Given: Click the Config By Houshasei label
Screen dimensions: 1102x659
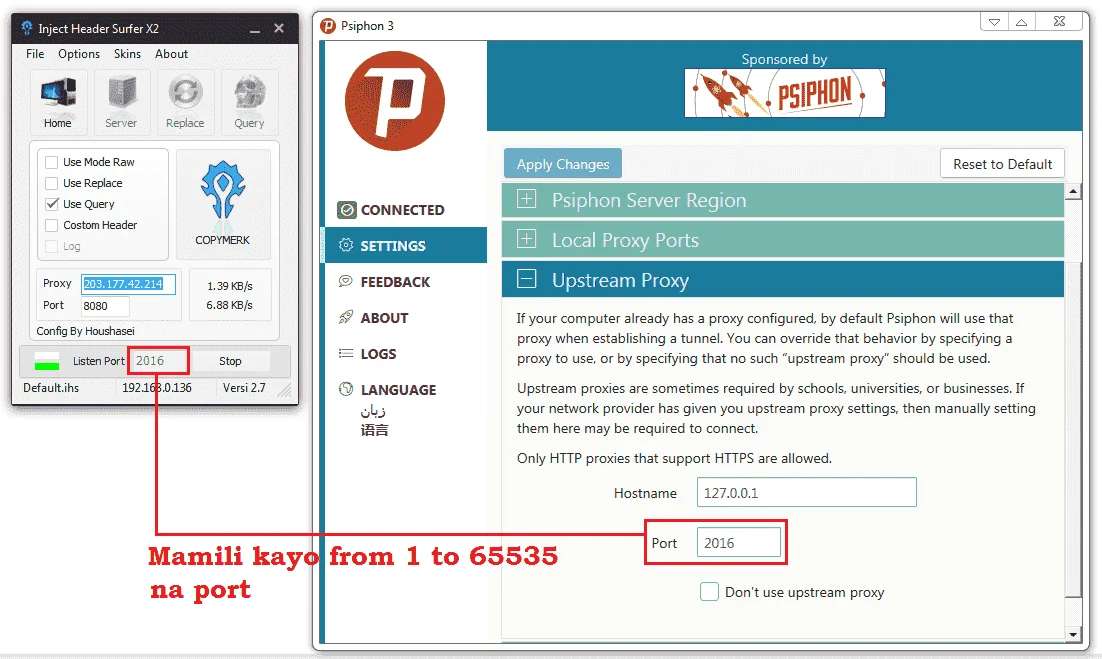Looking at the screenshot, I should (x=86, y=331).
